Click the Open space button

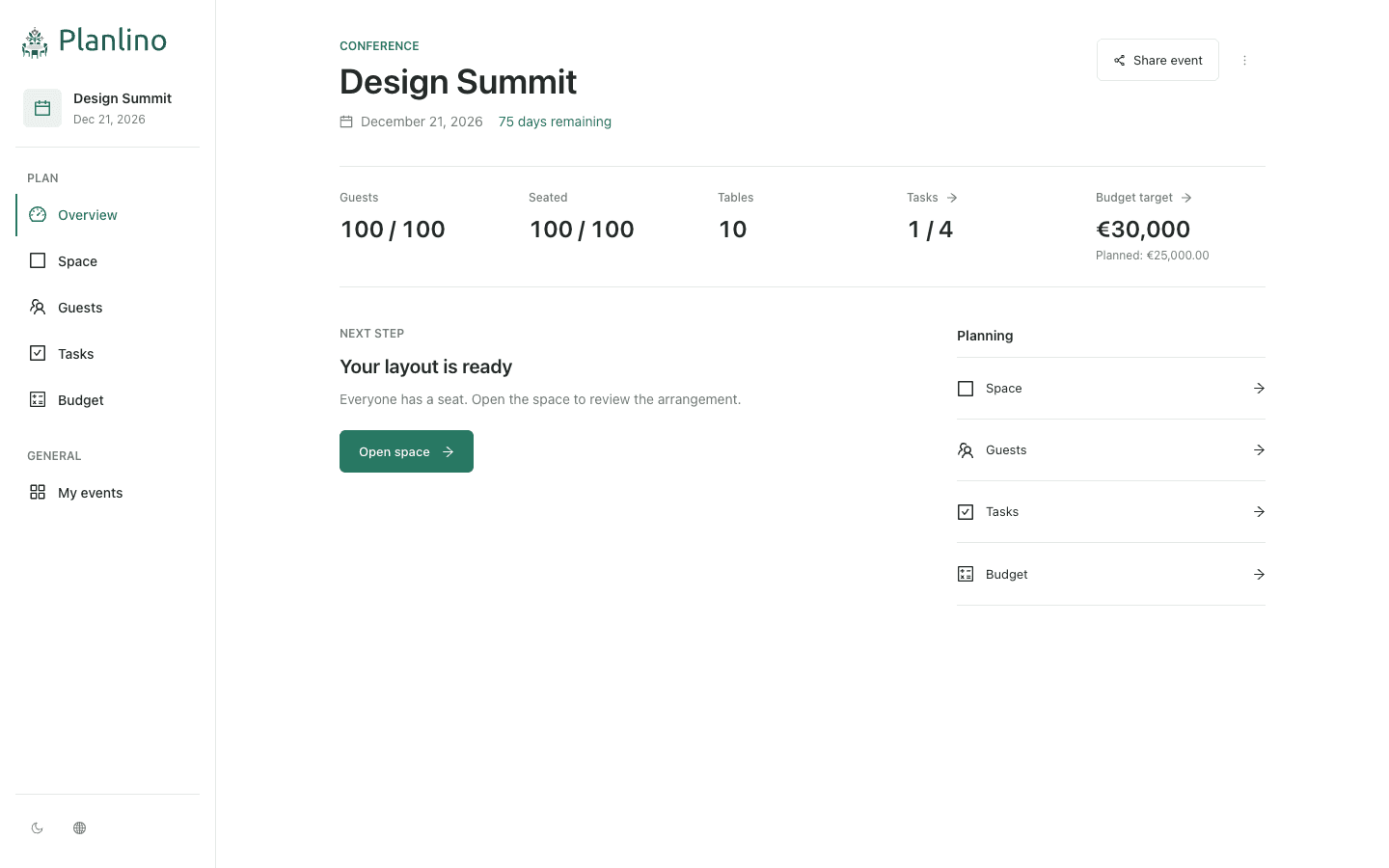click(x=406, y=451)
